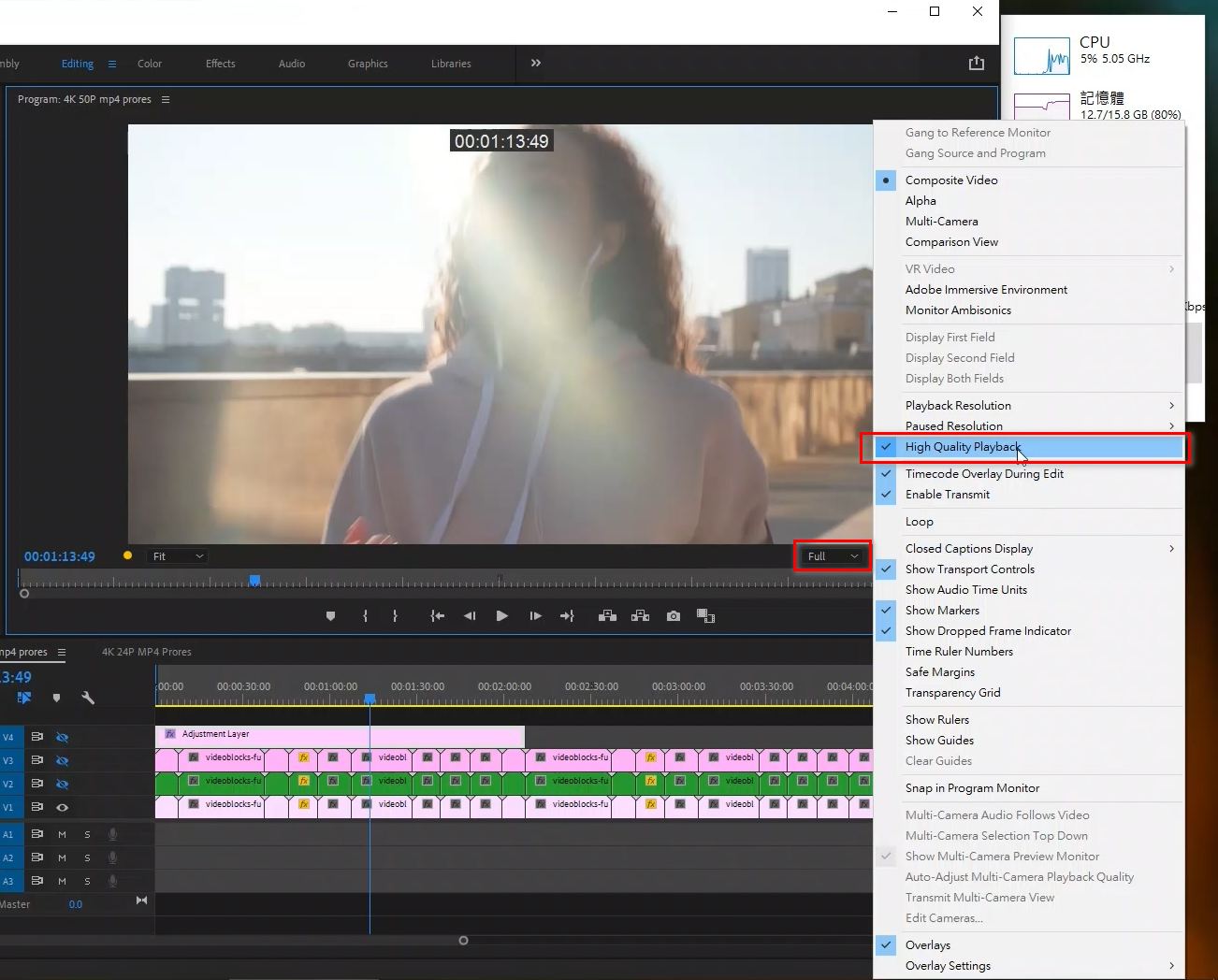Click the Go to Out point icon
The image size is (1218, 980).
click(x=567, y=616)
